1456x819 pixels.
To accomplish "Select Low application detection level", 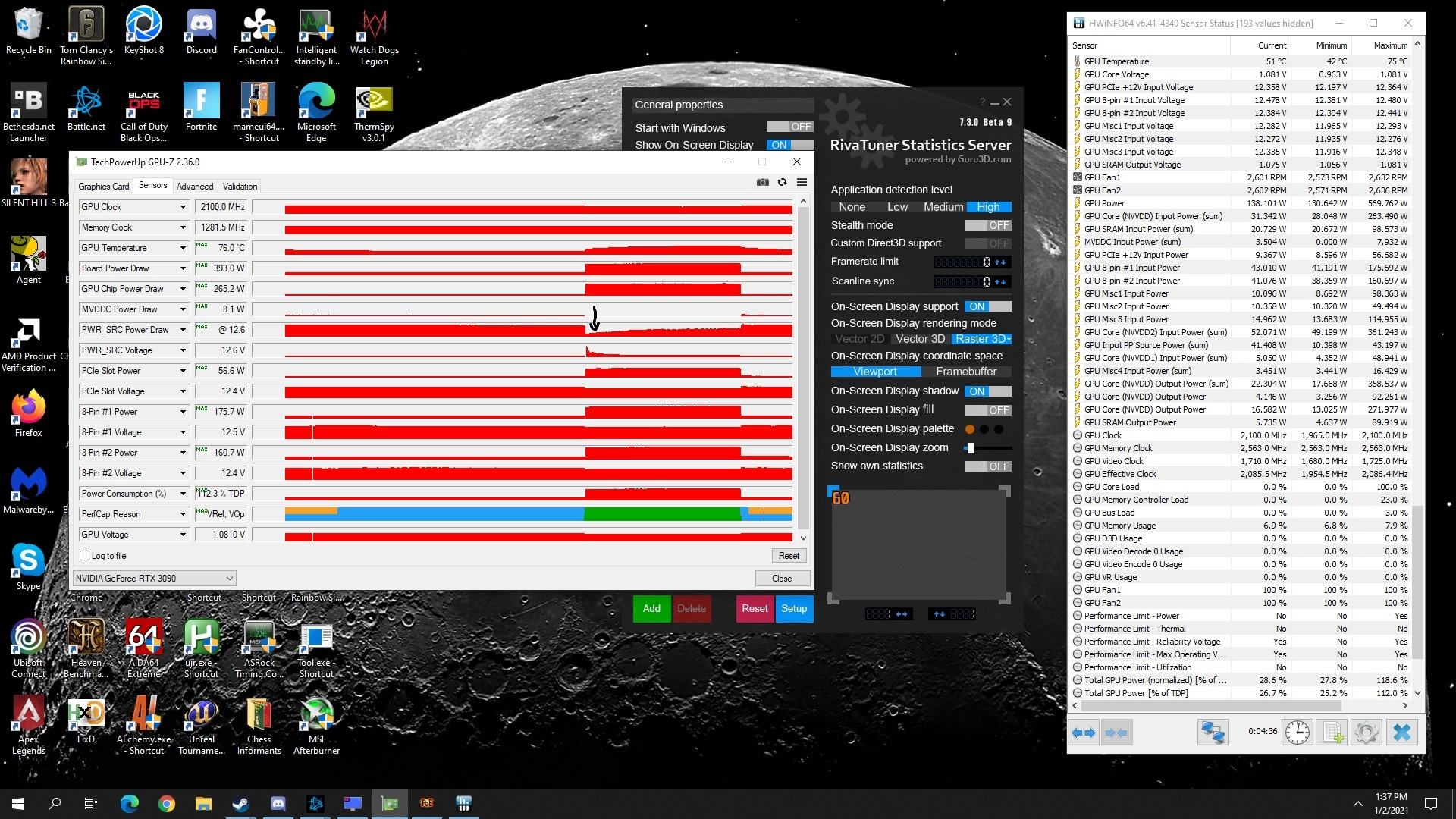I will (x=897, y=207).
